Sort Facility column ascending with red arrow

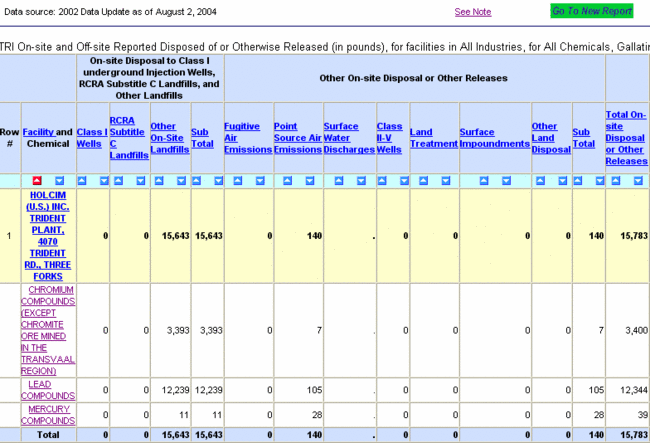click(37, 181)
